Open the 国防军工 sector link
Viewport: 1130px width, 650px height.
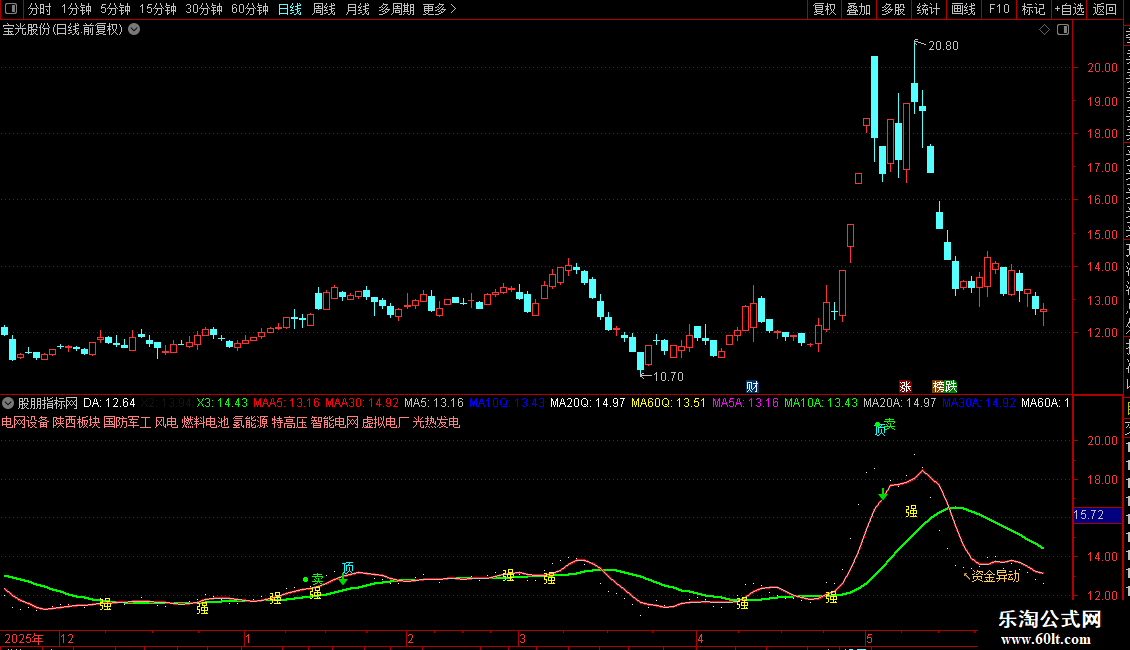click(128, 422)
